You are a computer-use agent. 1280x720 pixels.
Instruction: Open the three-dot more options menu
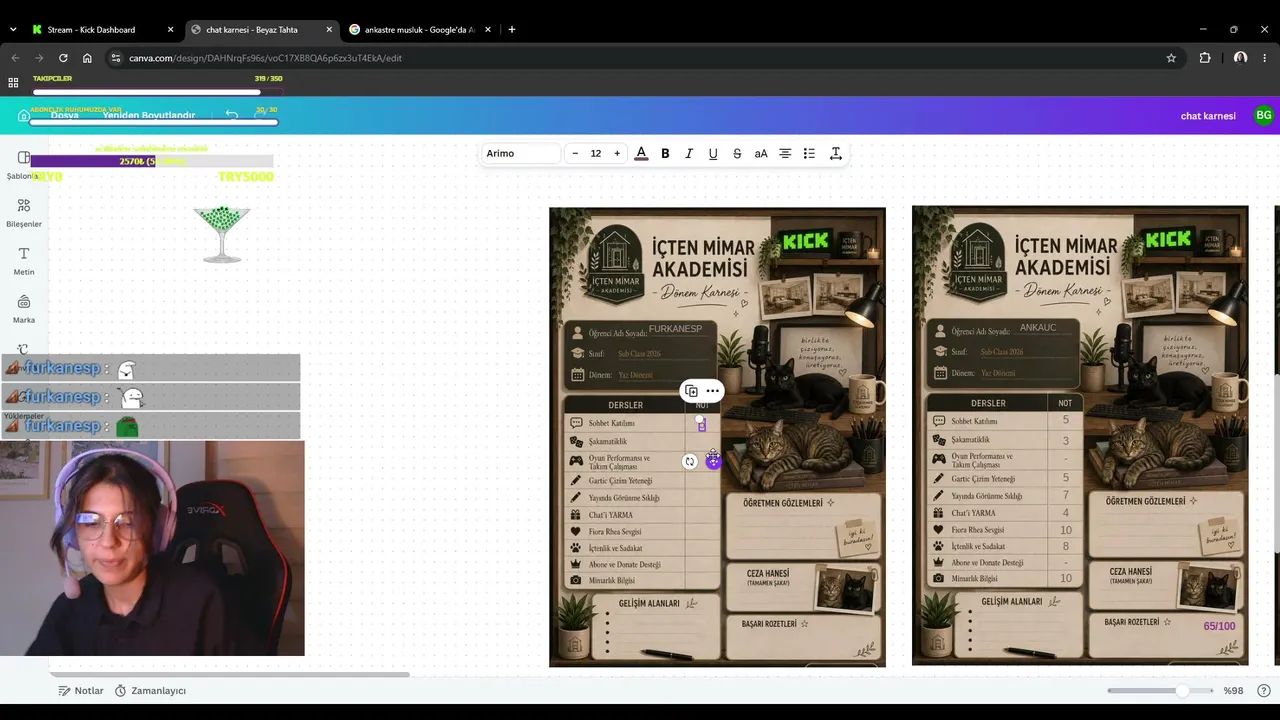tap(713, 391)
